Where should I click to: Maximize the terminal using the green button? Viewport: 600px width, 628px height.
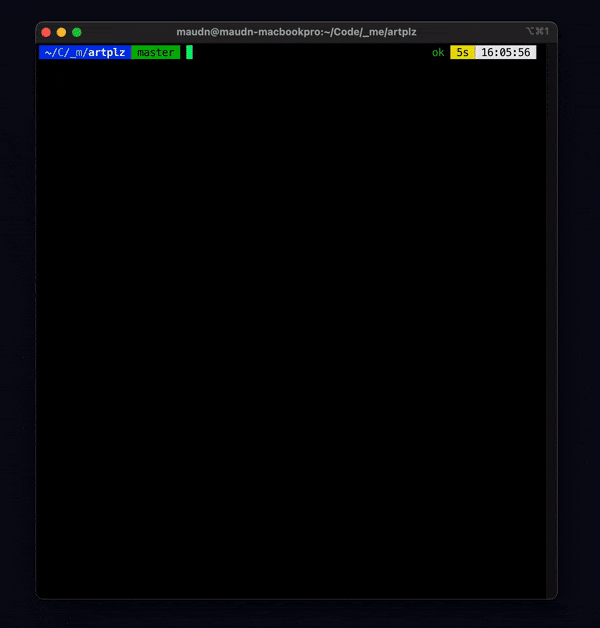tap(77, 32)
